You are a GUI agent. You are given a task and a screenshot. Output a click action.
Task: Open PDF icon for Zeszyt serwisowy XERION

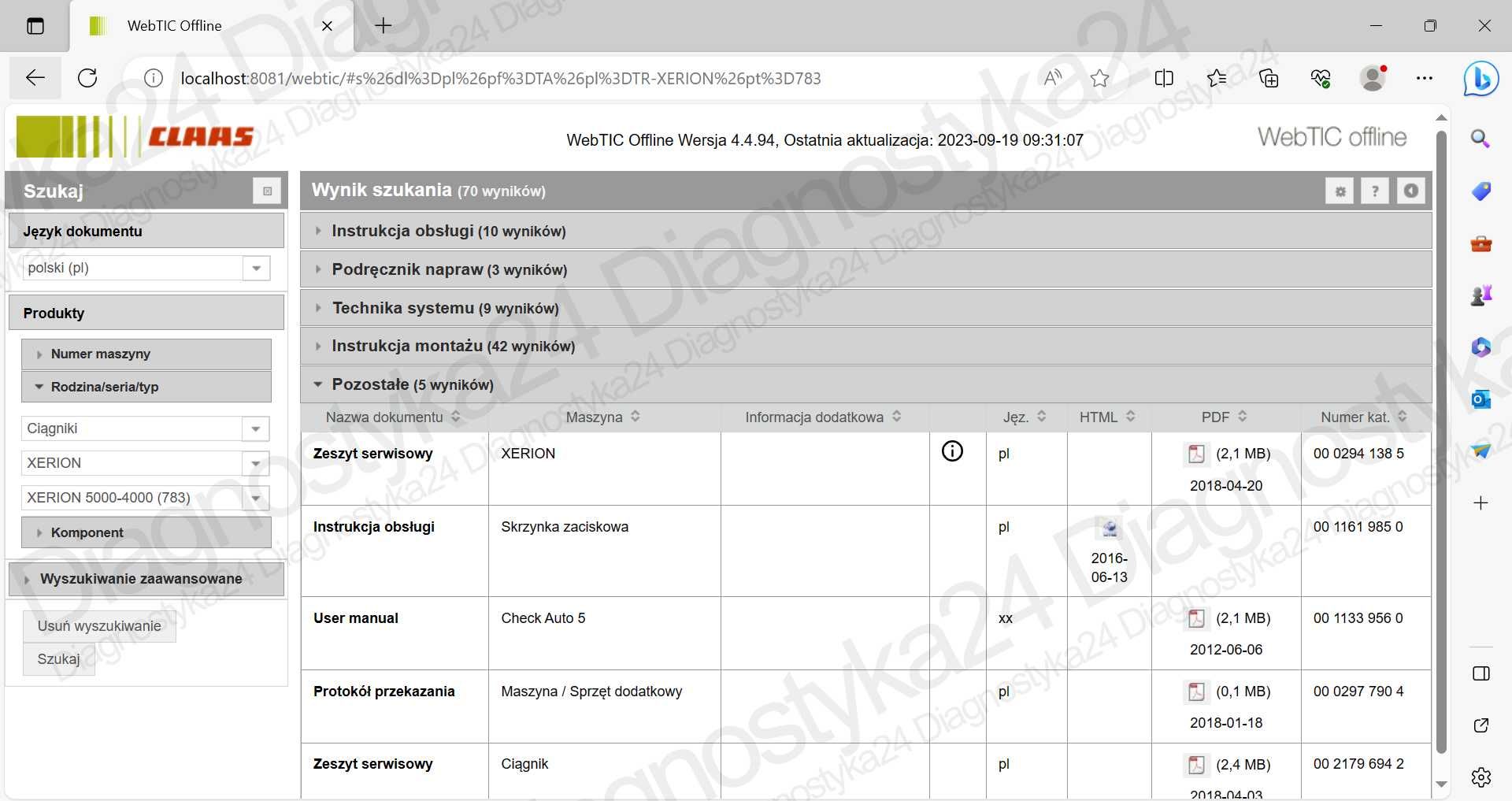[x=1196, y=454]
